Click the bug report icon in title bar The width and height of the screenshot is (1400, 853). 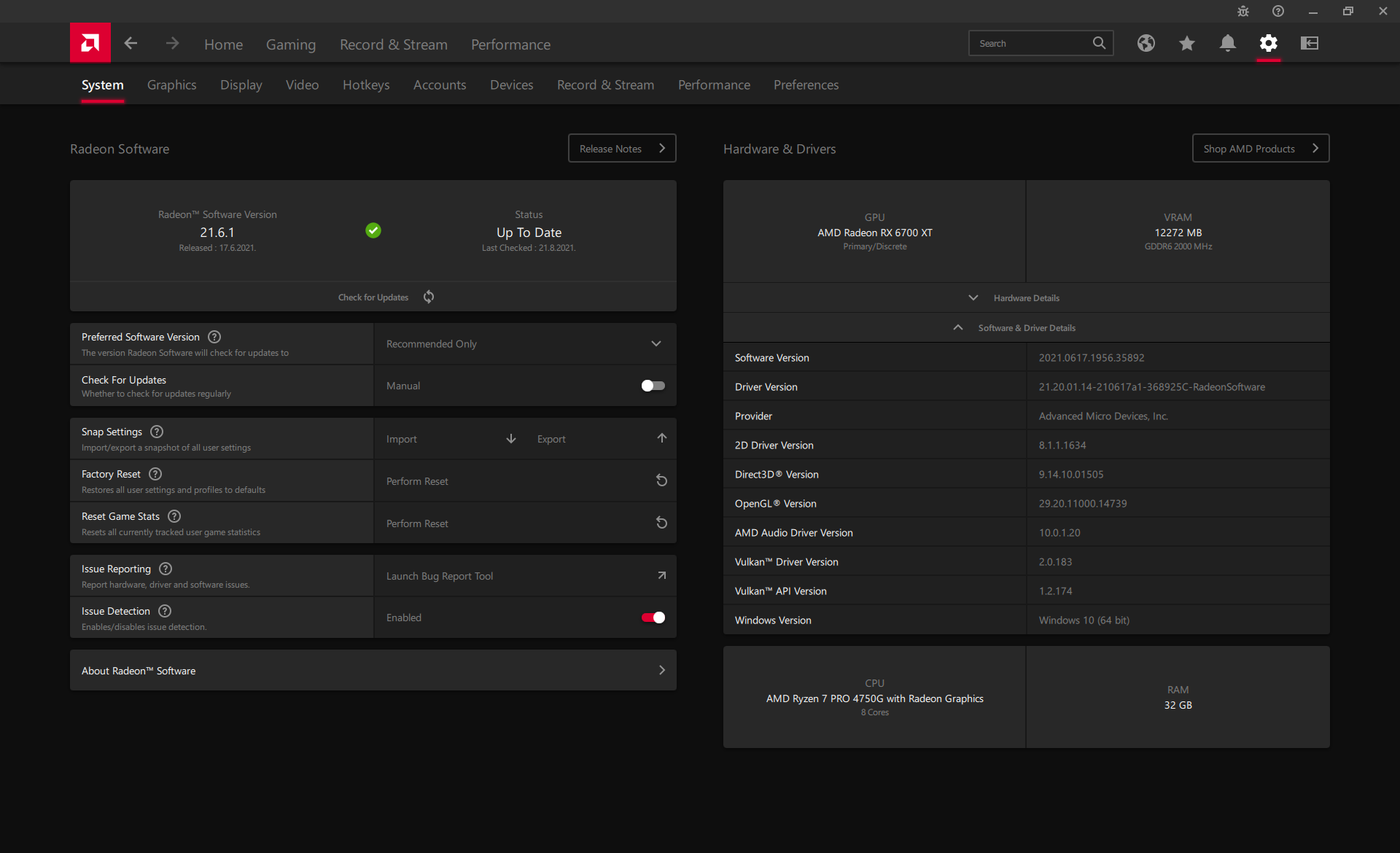[x=1243, y=11]
